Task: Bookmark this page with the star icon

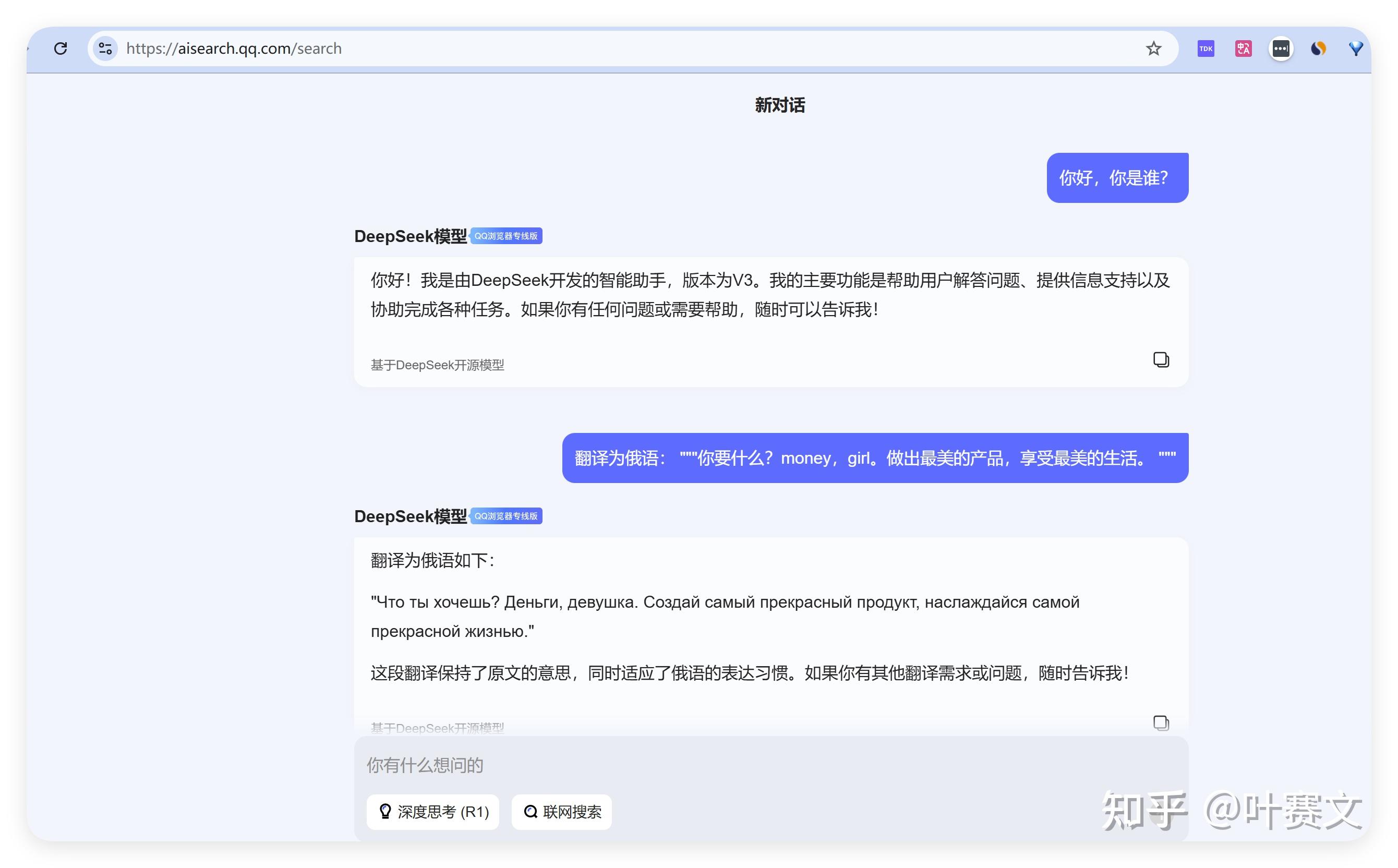Action: click(x=1153, y=49)
